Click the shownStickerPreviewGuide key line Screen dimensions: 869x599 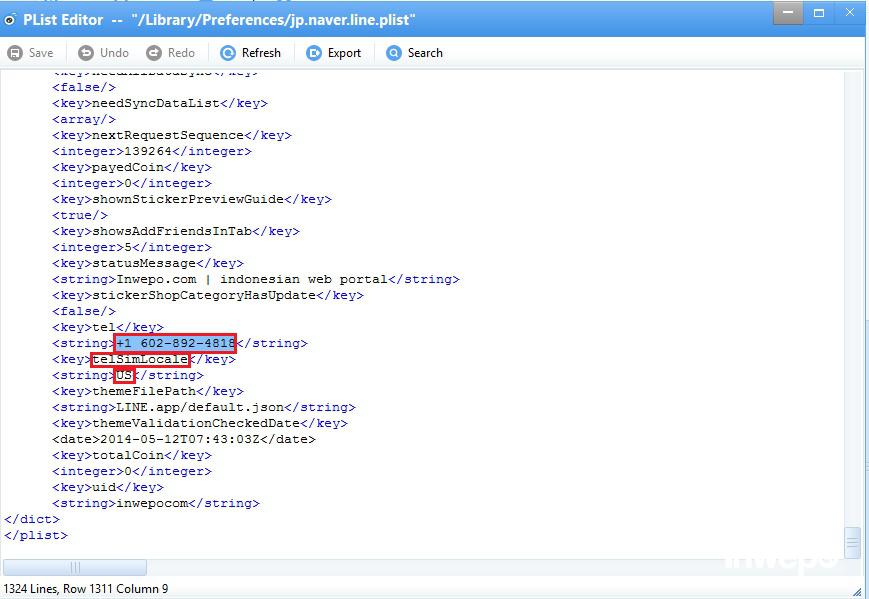point(192,199)
